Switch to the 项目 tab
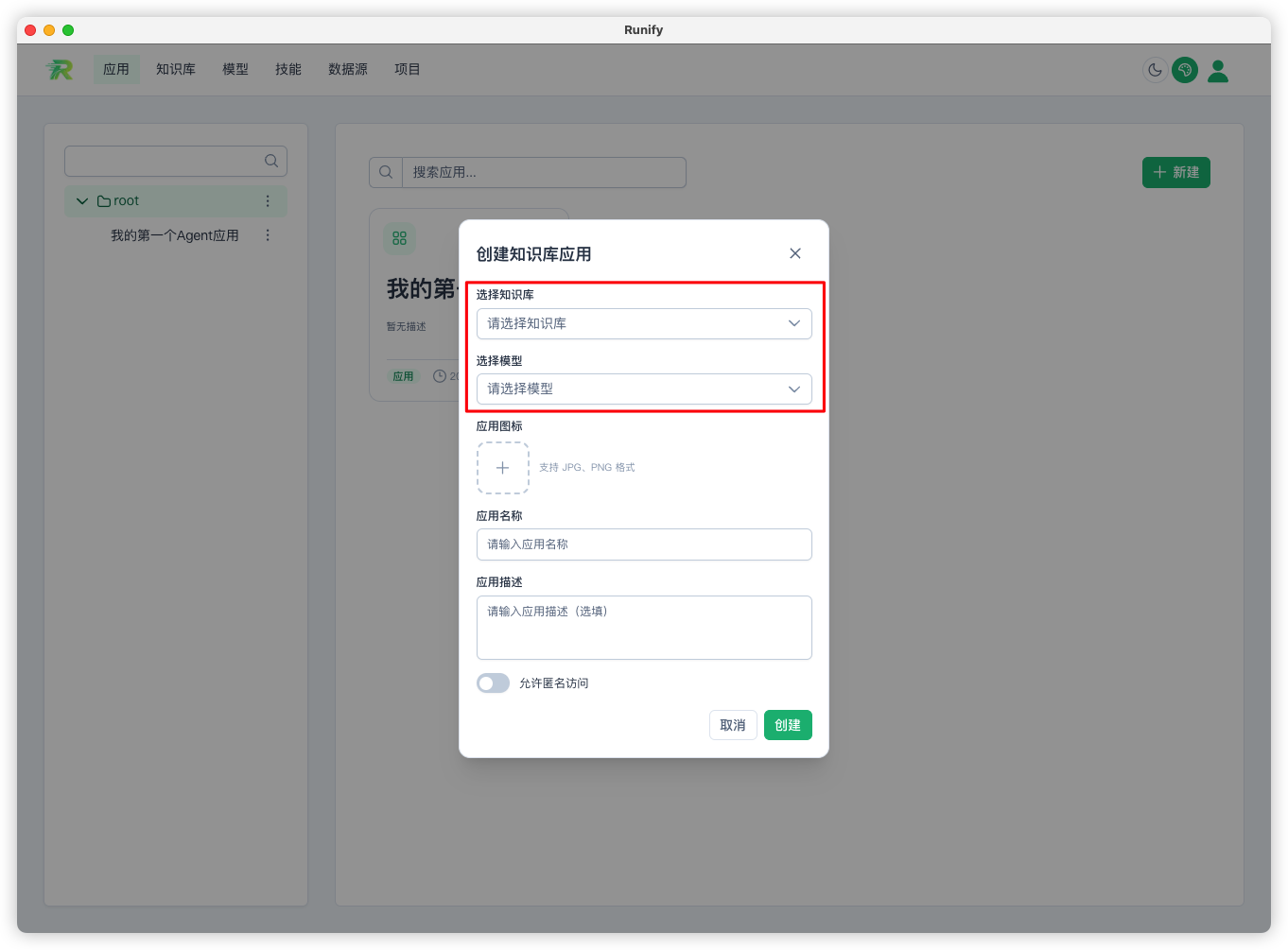Viewport: 1288px width, 950px height. tap(408, 69)
